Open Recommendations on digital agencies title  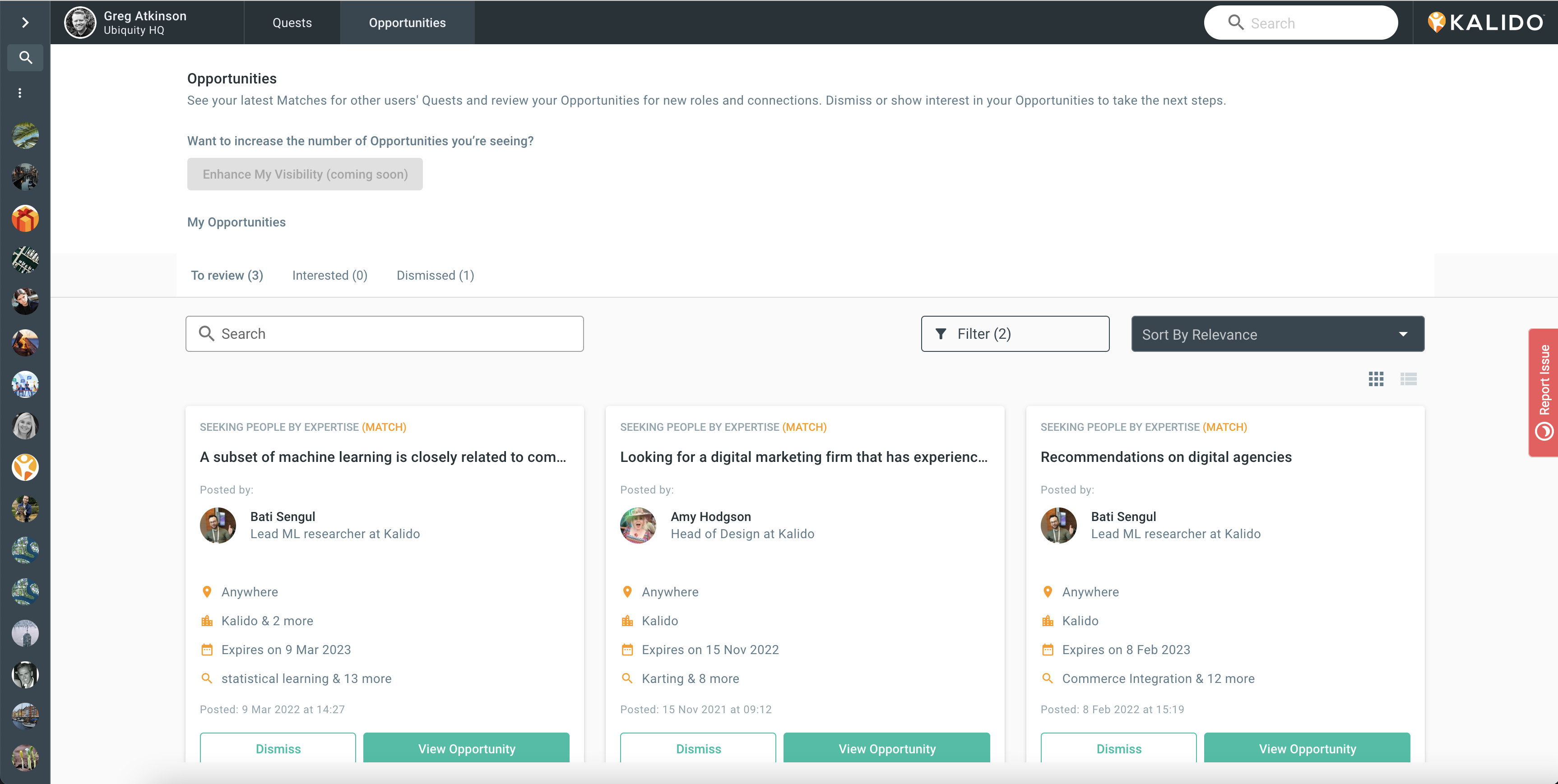(1165, 457)
